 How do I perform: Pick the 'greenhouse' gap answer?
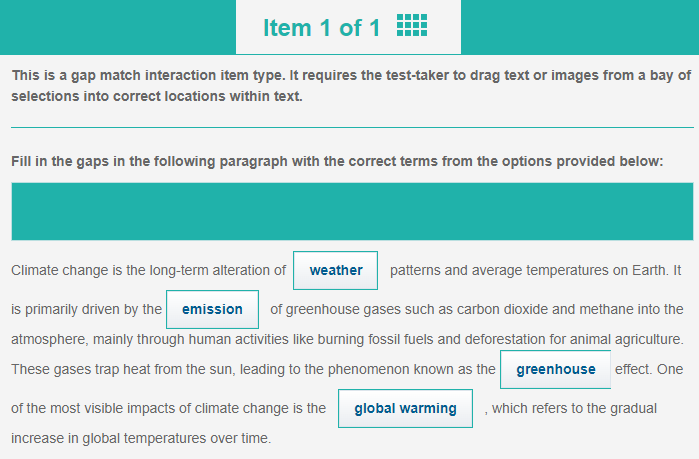tap(555, 369)
